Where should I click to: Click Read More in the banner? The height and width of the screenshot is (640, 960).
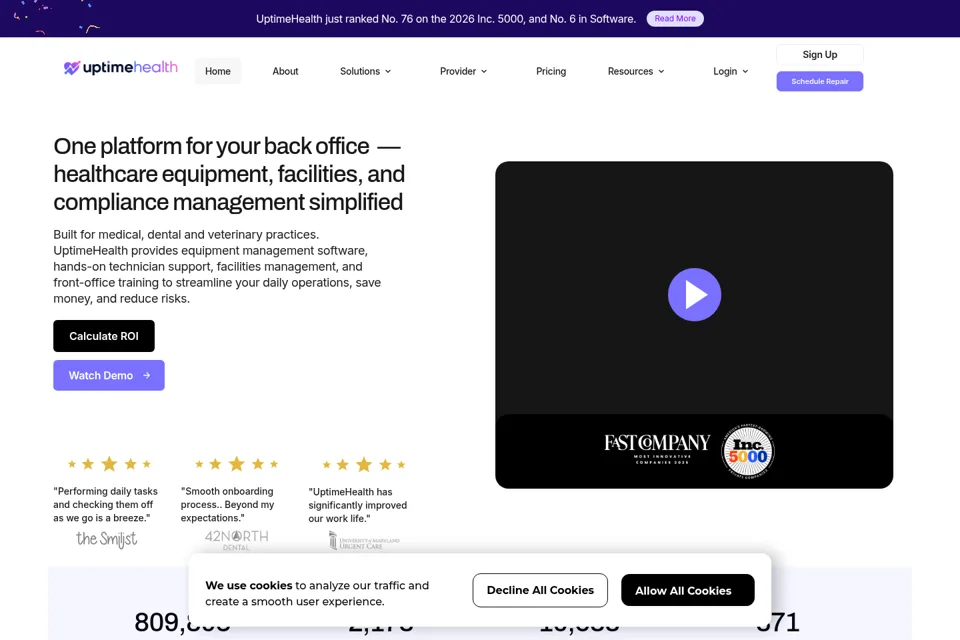coord(675,18)
